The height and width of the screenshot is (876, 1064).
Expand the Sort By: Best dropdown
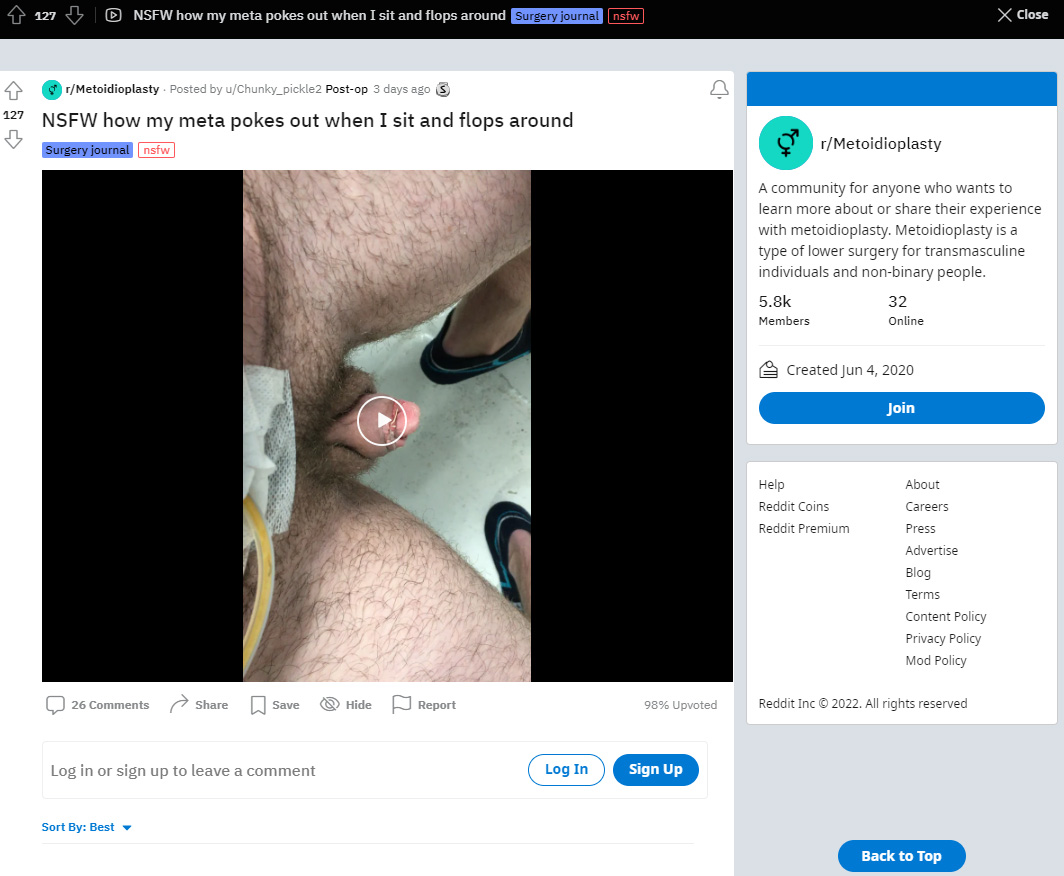[x=86, y=827]
